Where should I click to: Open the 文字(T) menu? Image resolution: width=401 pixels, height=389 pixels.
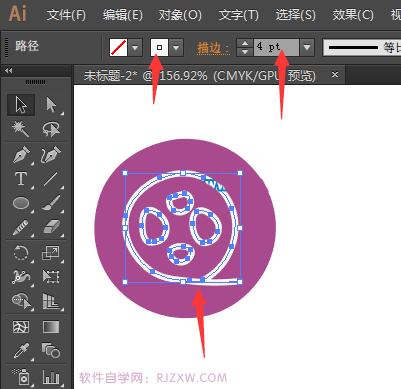pos(239,15)
